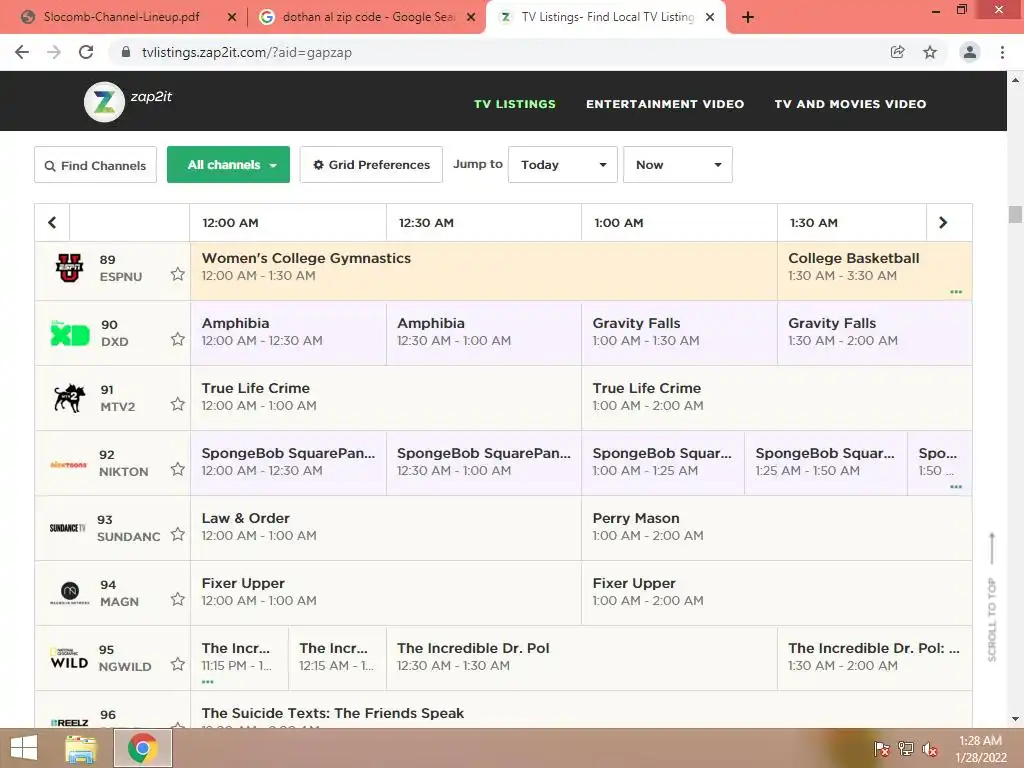Image resolution: width=1024 pixels, height=768 pixels.
Task: Open the Windows Start button
Action: 24,748
